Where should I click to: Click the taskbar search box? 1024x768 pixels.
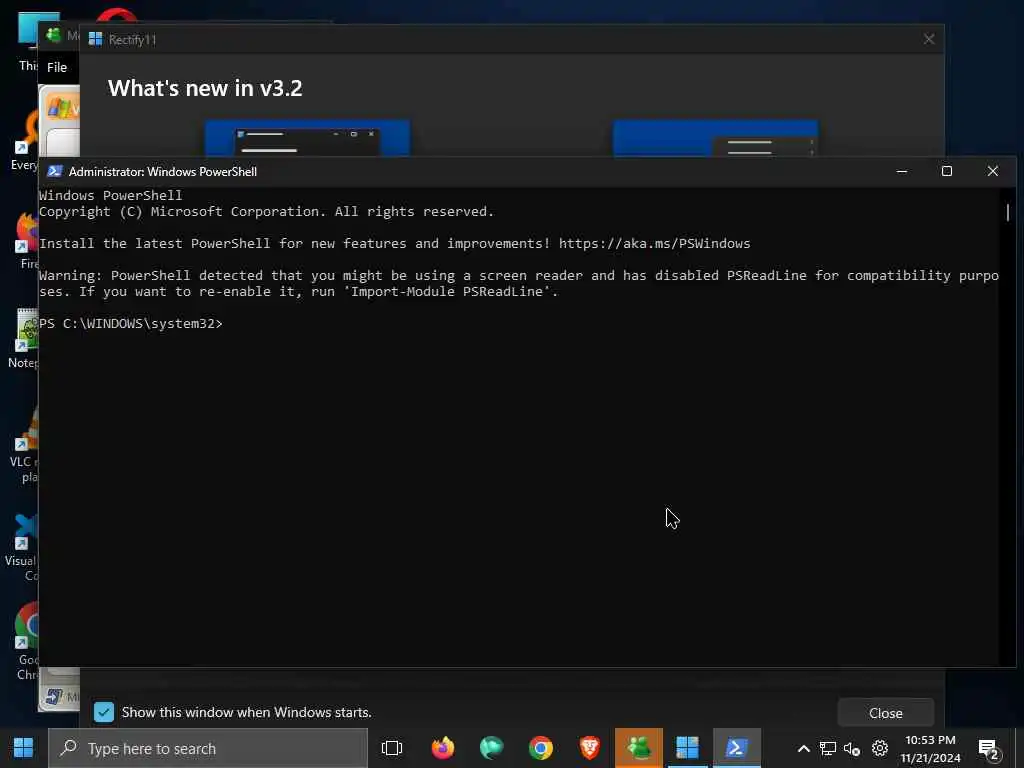click(x=208, y=748)
